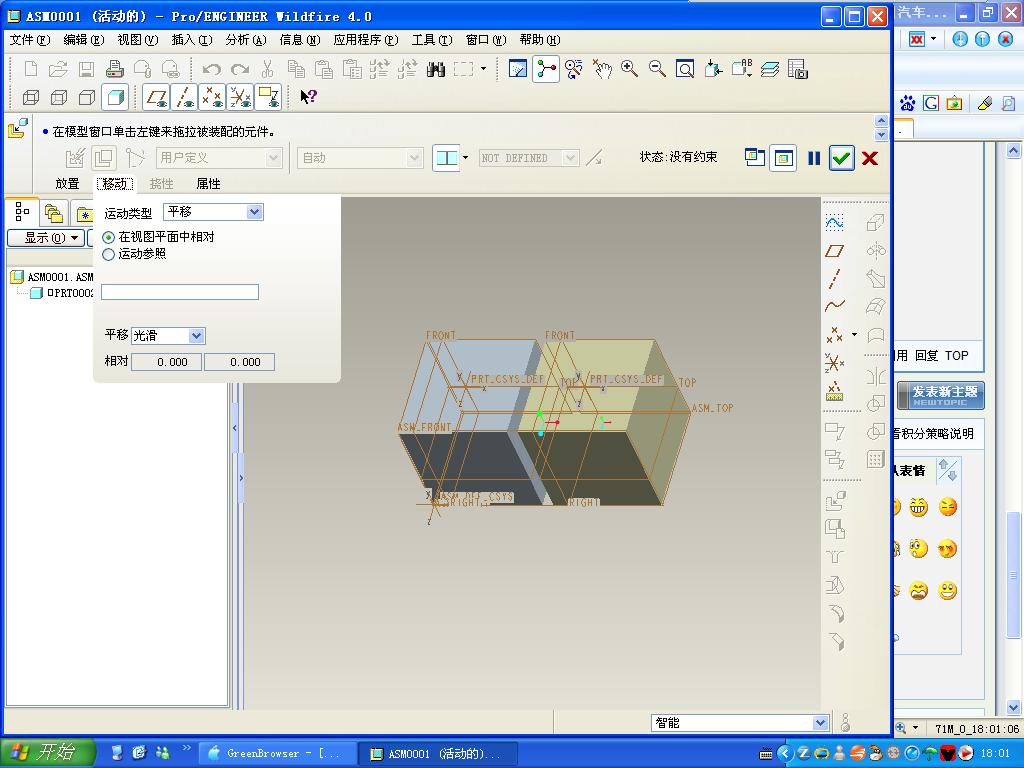
Task: Open the User Defined constraint set dropdown
Action: (x=219, y=157)
